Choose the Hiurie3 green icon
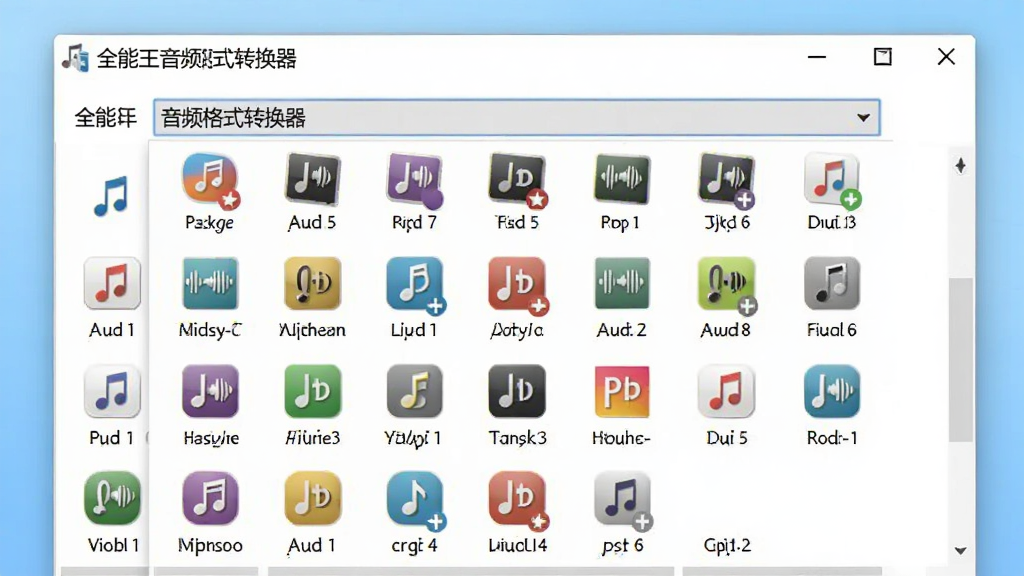The width and height of the screenshot is (1024, 576). (x=313, y=391)
